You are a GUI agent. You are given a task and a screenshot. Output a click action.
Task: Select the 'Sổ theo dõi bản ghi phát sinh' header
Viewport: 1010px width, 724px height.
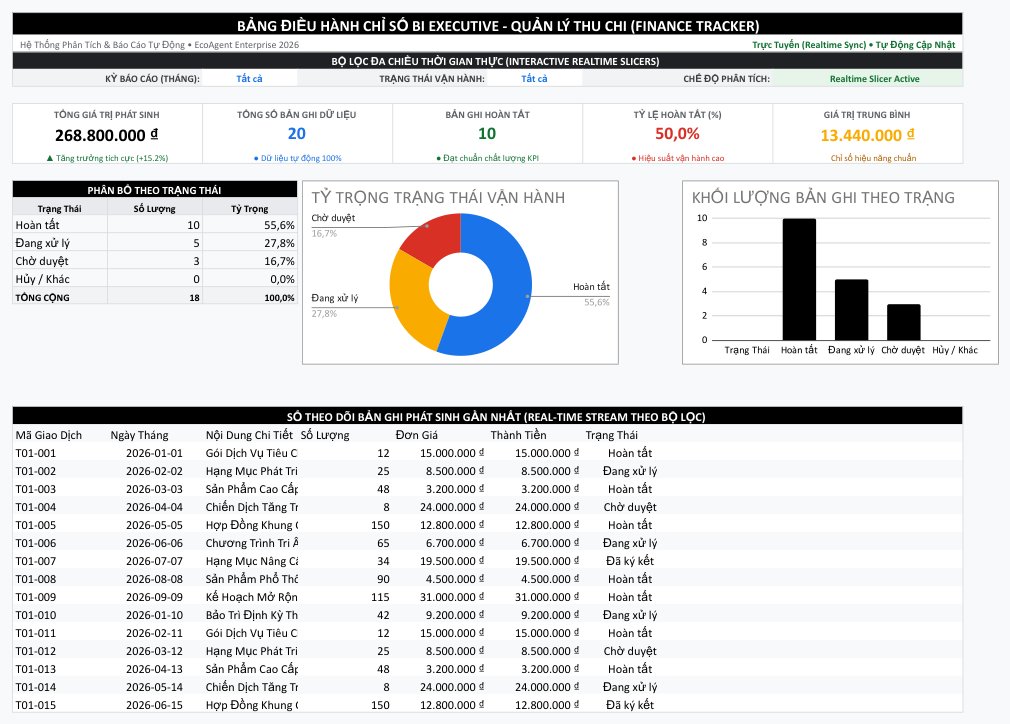488,416
